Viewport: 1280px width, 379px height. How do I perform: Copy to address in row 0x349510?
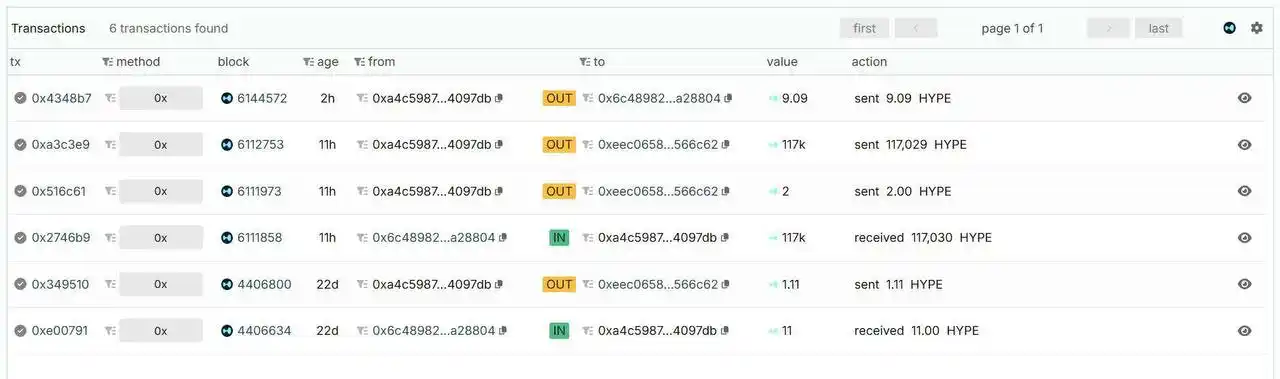(x=725, y=284)
